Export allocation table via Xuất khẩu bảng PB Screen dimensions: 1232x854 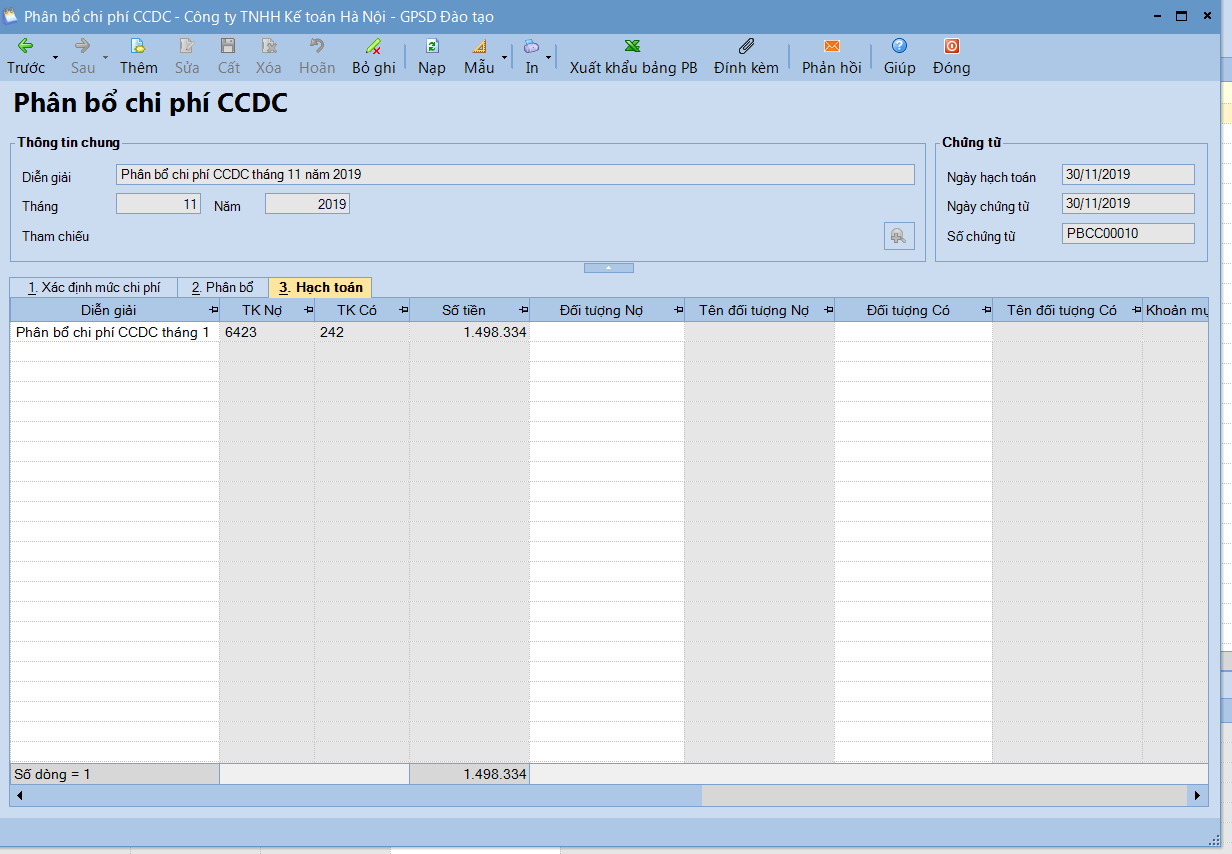tap(634, 57)
